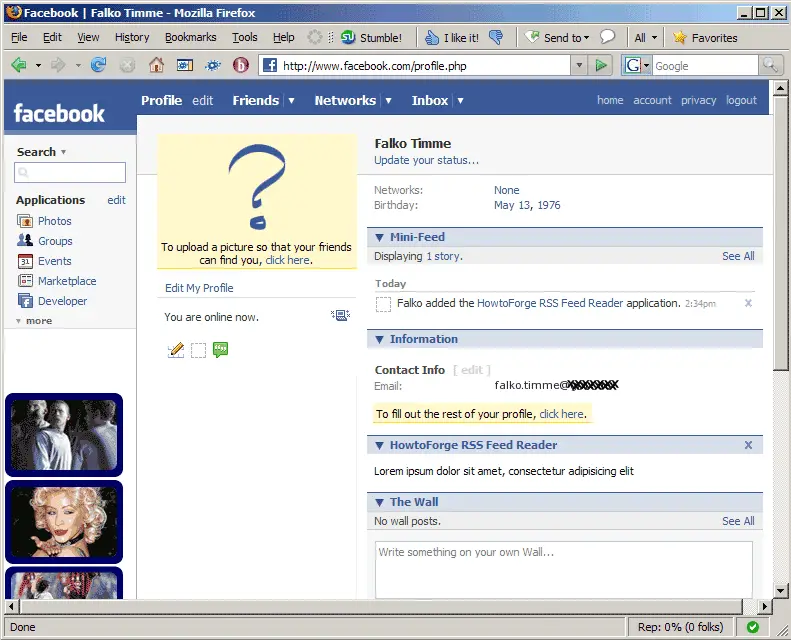
Task: Open the Inbox dropdown arrow
Action: (x=460, y=100)
